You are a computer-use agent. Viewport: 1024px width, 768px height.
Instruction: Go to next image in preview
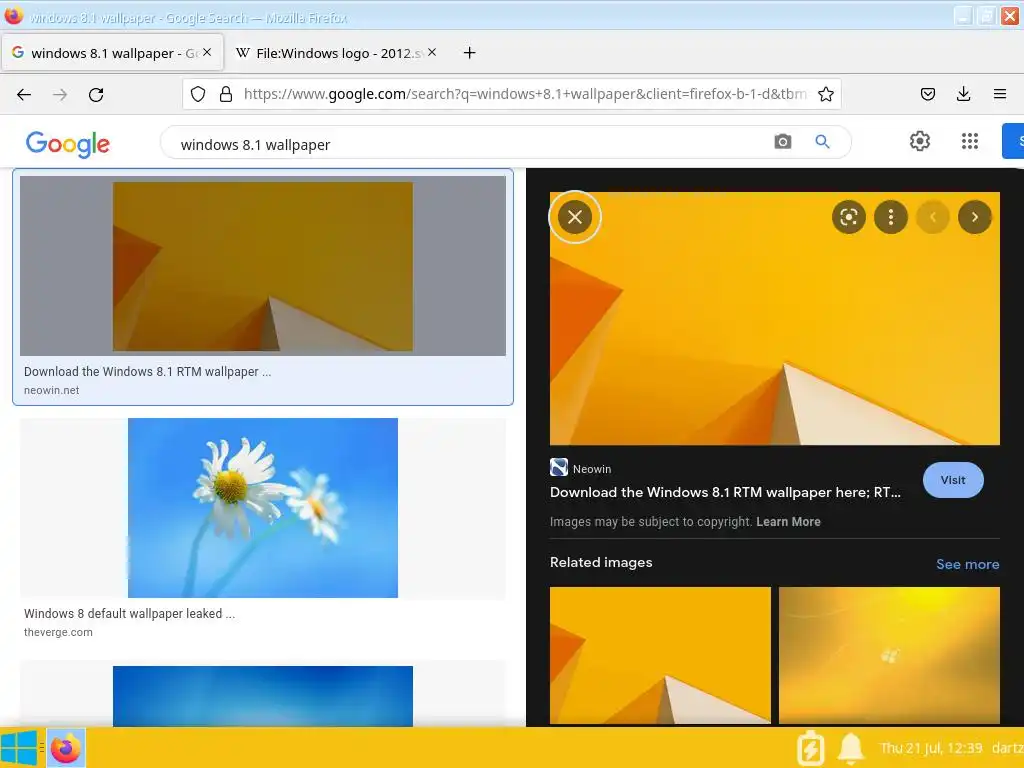(974, 217)
